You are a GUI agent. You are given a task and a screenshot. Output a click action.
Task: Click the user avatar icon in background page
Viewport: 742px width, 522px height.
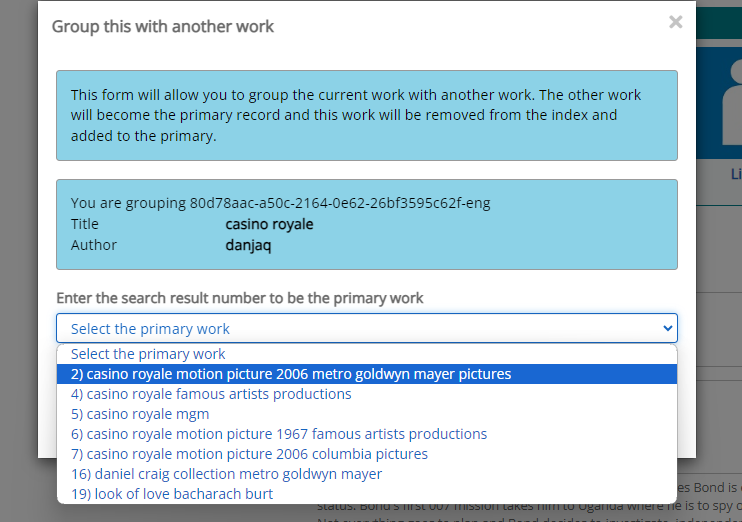pos(733,102)
